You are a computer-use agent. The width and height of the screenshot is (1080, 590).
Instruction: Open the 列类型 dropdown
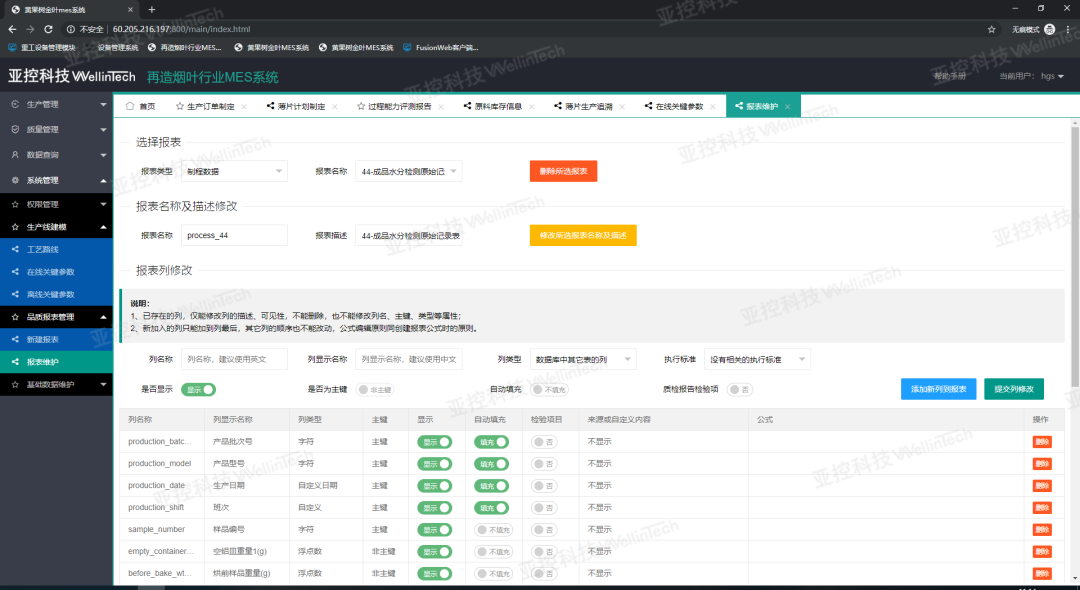583,359
